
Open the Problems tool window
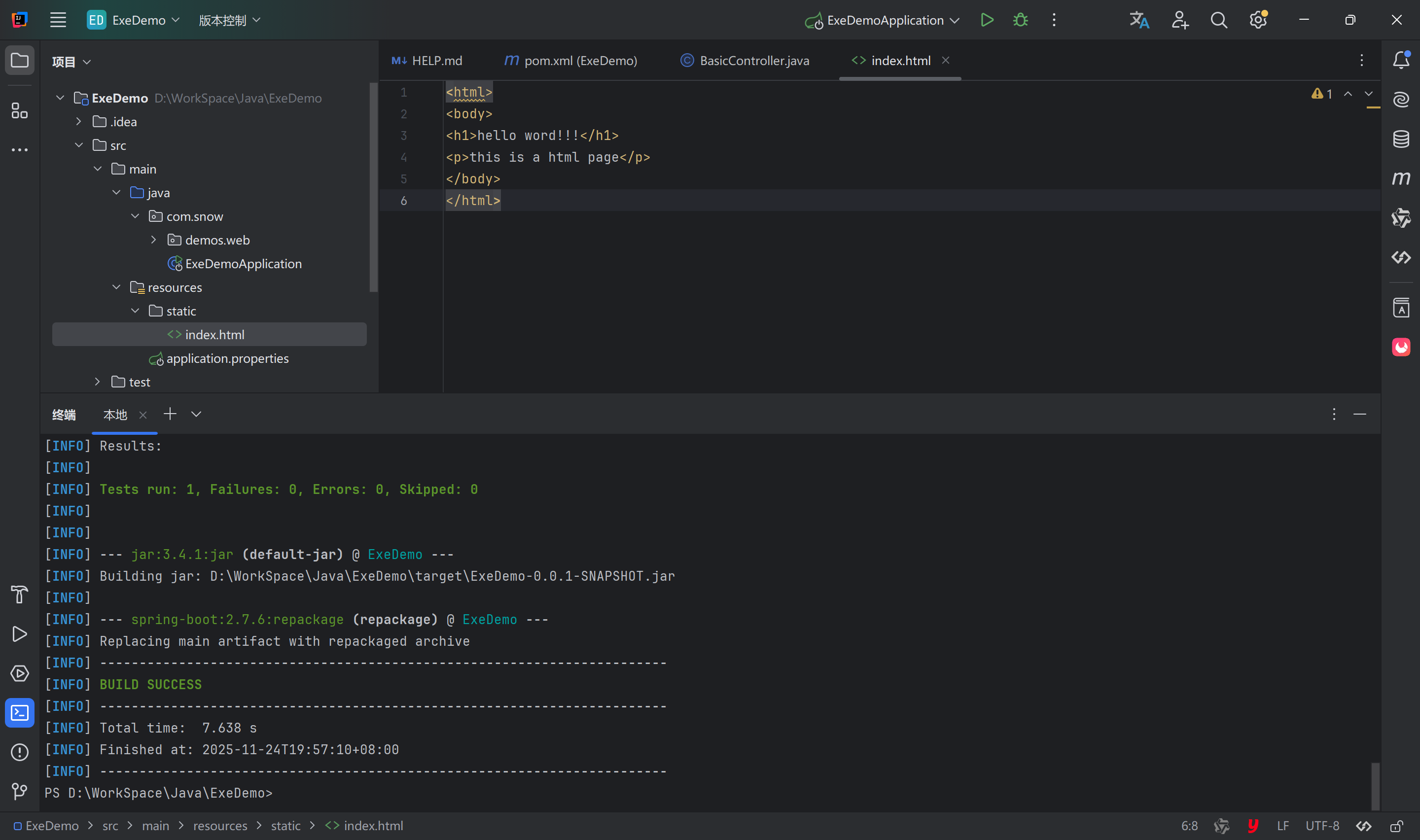(x=19, y=752)
